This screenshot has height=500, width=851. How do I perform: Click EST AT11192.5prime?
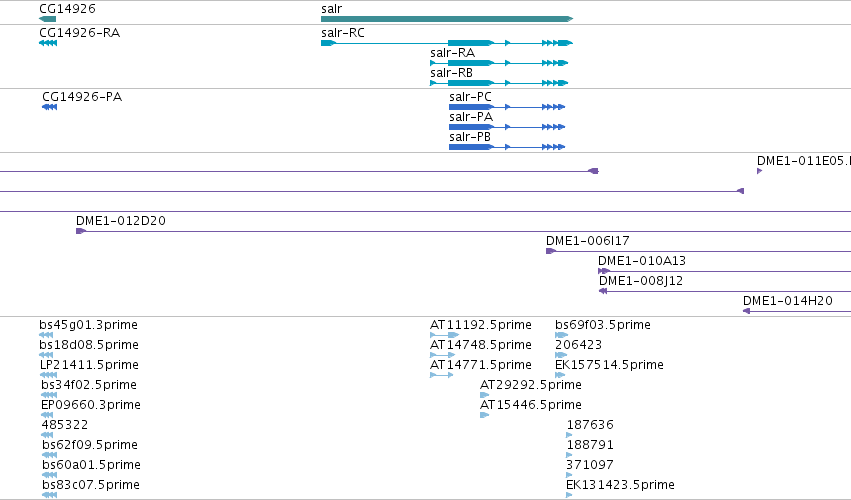(481, 325)
